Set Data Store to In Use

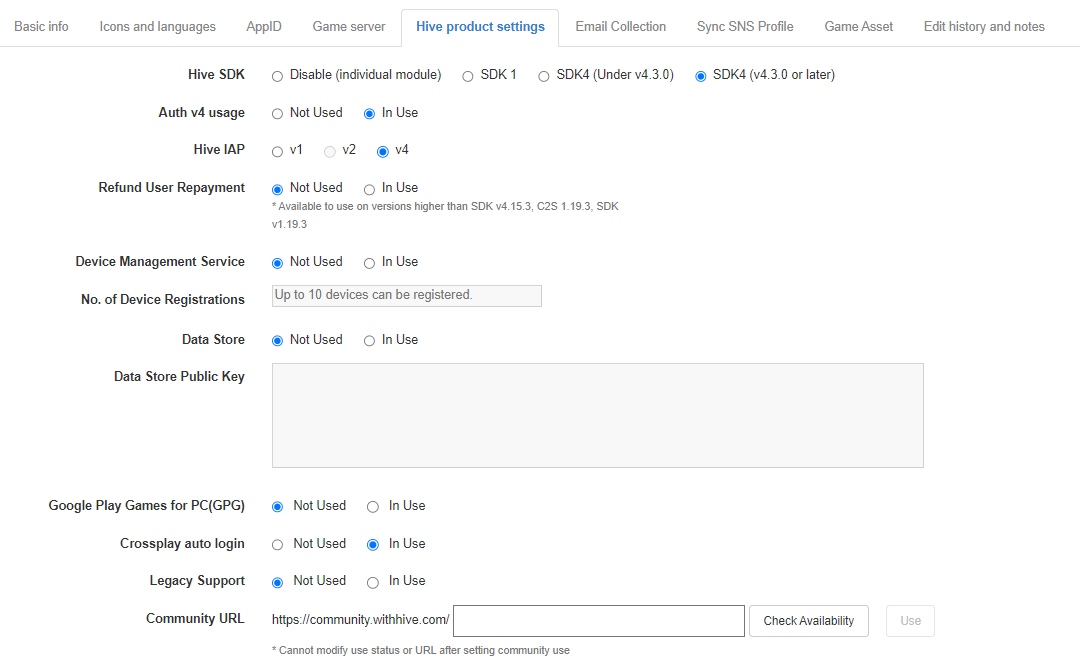(x=369, y=341)
